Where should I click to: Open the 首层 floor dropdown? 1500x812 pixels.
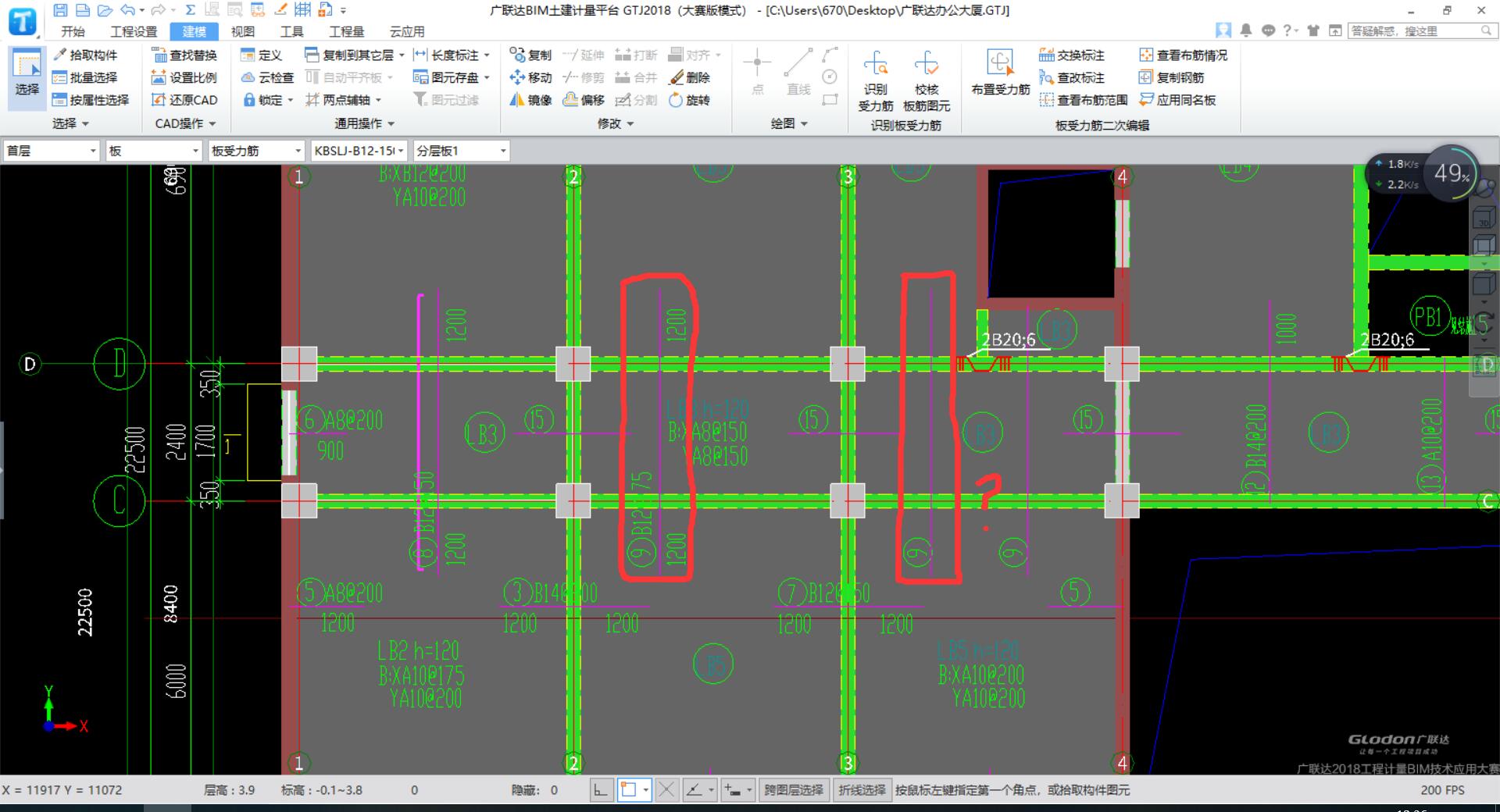[x=52, y=151]
